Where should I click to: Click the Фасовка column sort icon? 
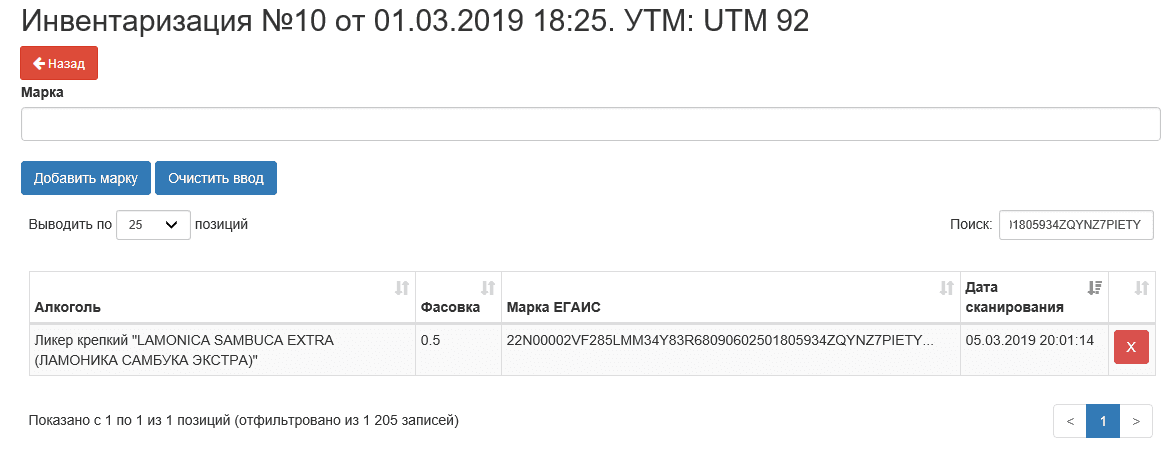pyautogui.click(x=489, y=288)
